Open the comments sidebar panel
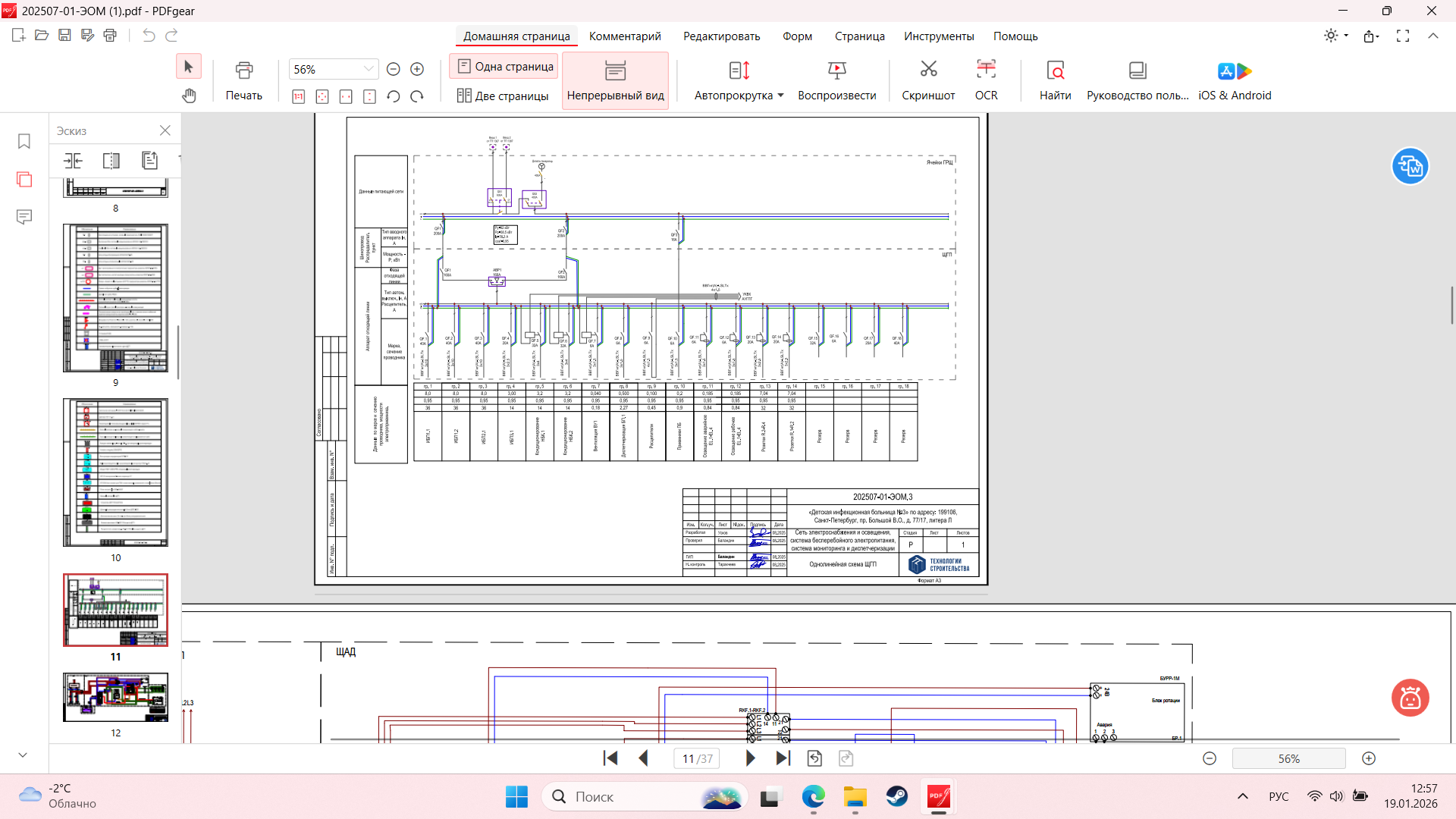This screenshot has height=819, width=1456. click(x=24, y=218)
